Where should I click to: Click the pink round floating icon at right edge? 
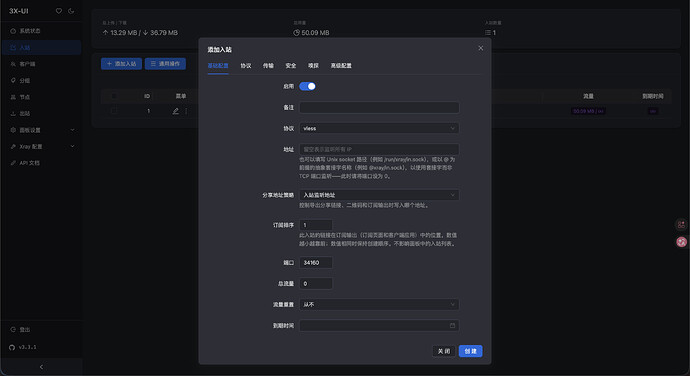681,242
